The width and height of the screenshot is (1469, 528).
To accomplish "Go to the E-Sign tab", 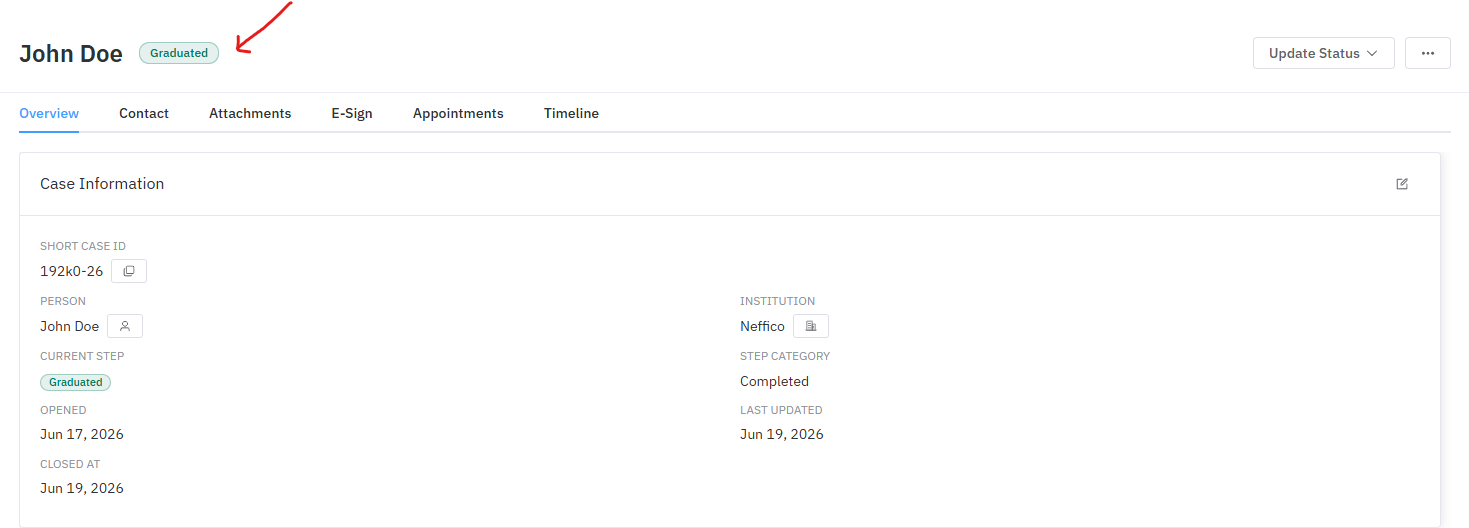I will [x=352, y=113].
